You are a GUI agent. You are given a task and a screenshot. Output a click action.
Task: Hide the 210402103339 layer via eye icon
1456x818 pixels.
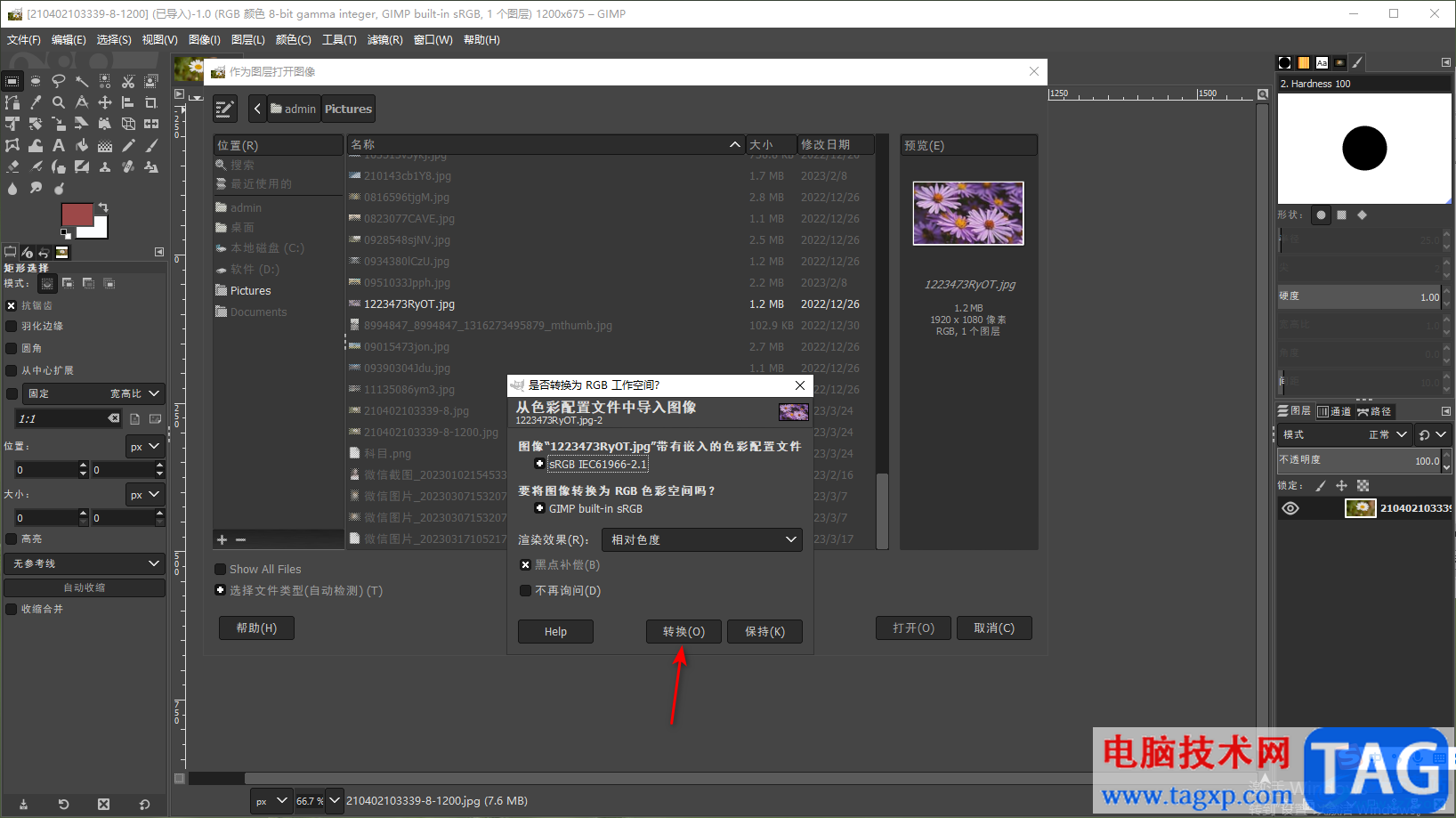click(x=1290, y=508)
